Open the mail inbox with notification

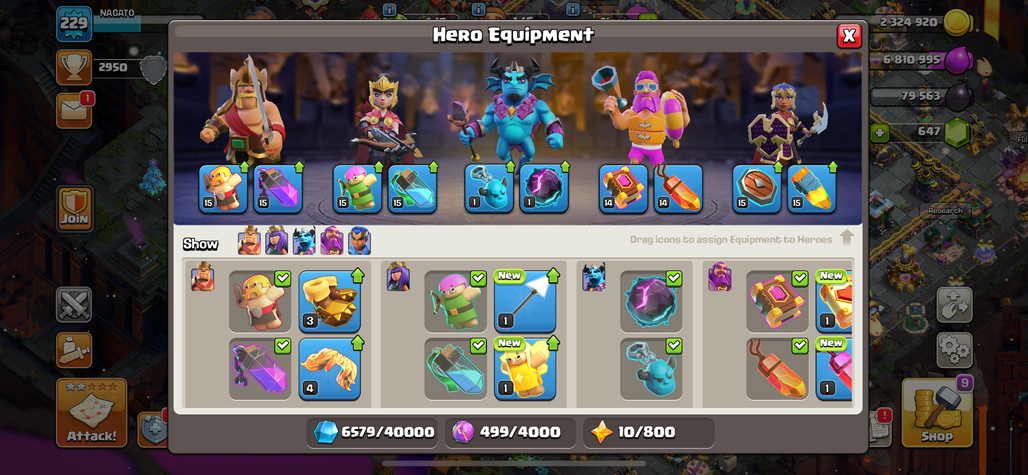click(x=74, y=110)
